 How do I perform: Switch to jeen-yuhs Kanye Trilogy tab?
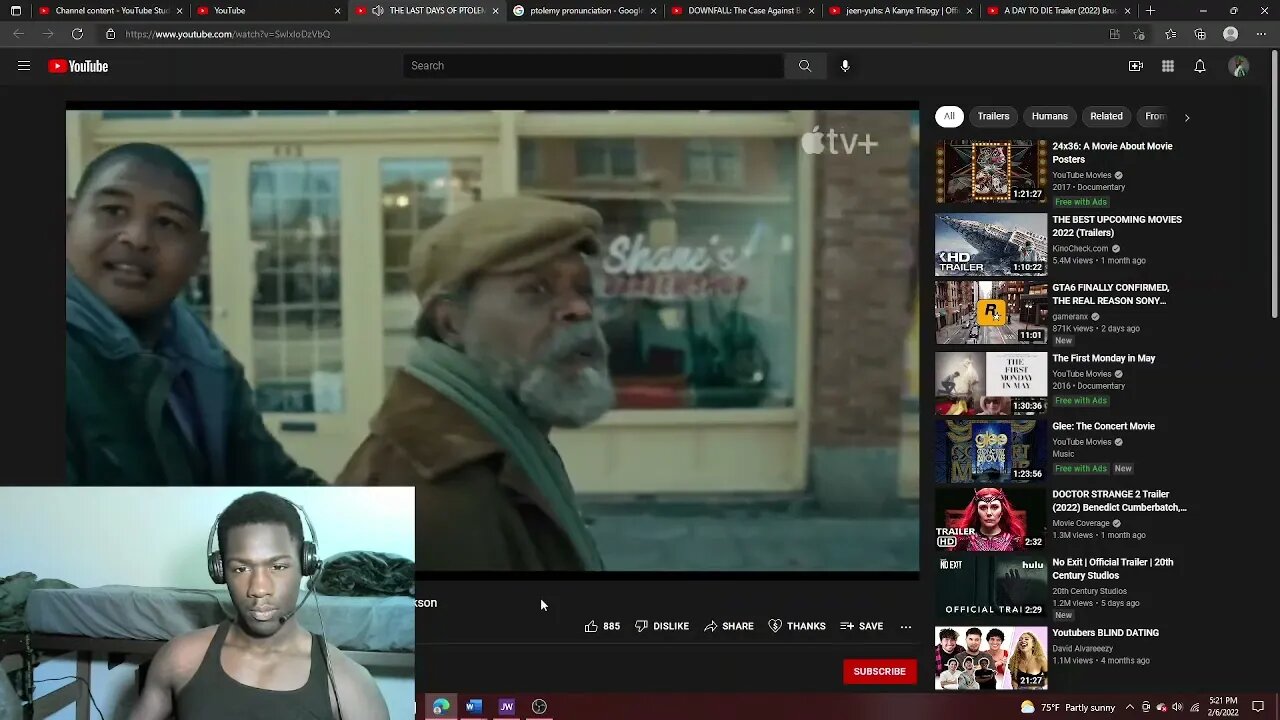tap(901, 10)
